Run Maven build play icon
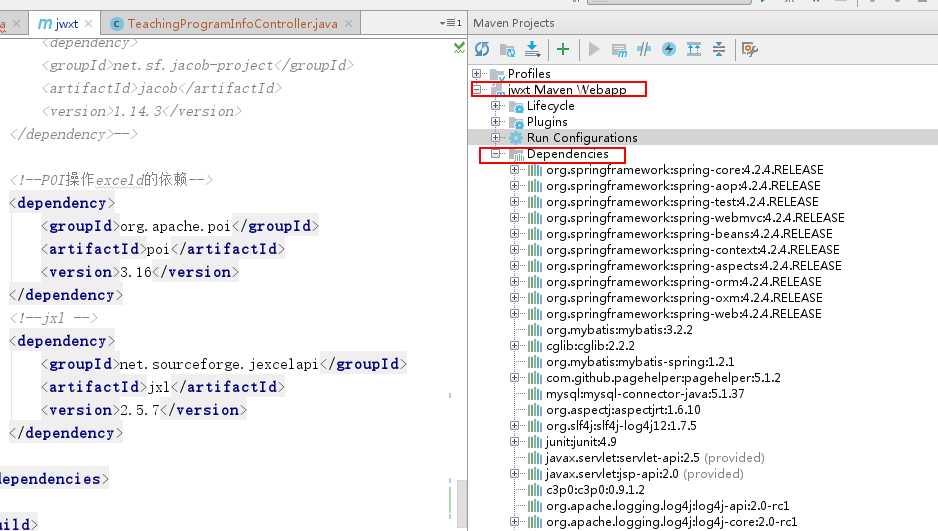This screenshot has width=938, height=531. 594,49
